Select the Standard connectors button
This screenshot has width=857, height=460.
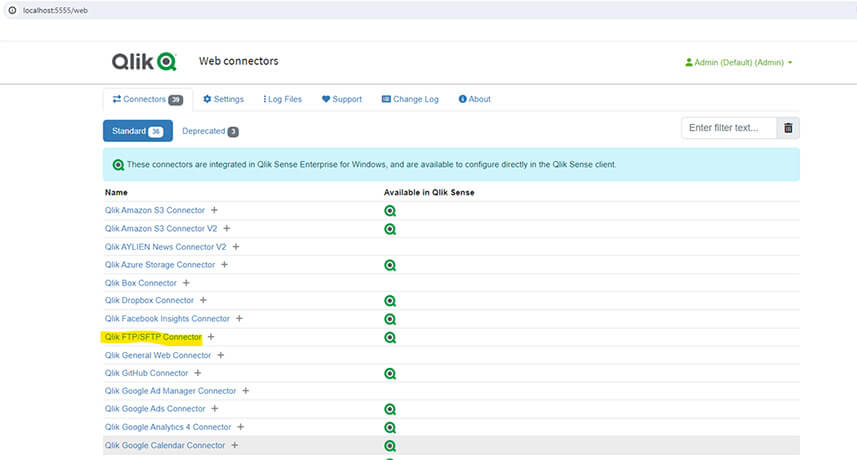(x=138, y=131)
